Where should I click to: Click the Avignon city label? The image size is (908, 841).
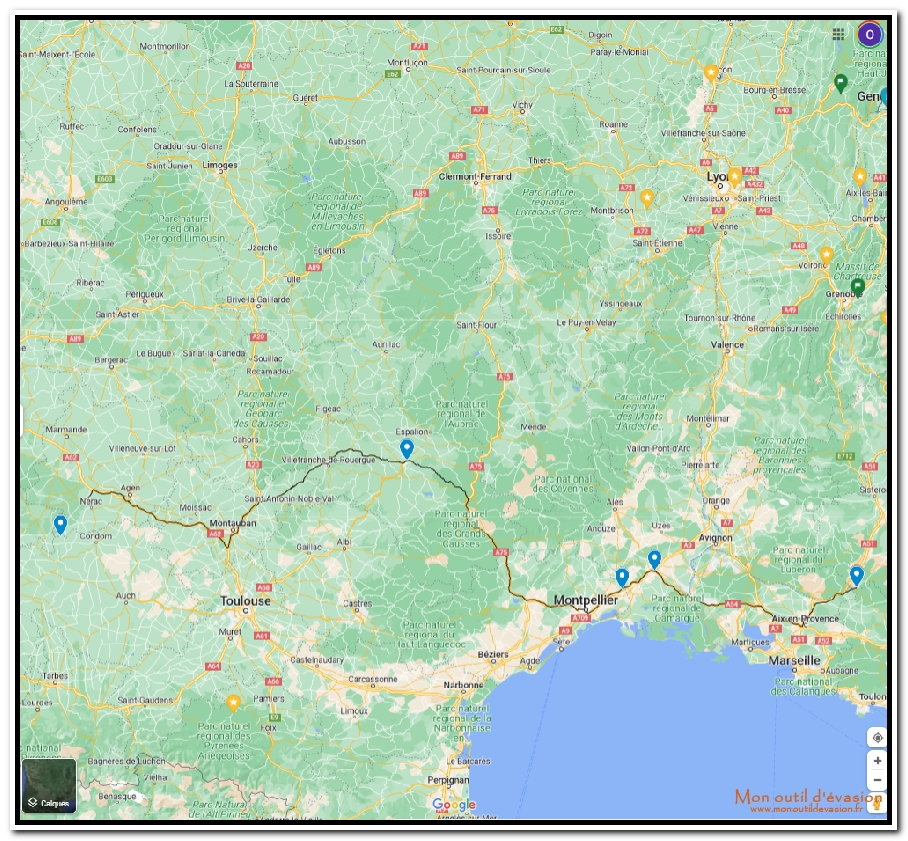(x=715, y=538)
